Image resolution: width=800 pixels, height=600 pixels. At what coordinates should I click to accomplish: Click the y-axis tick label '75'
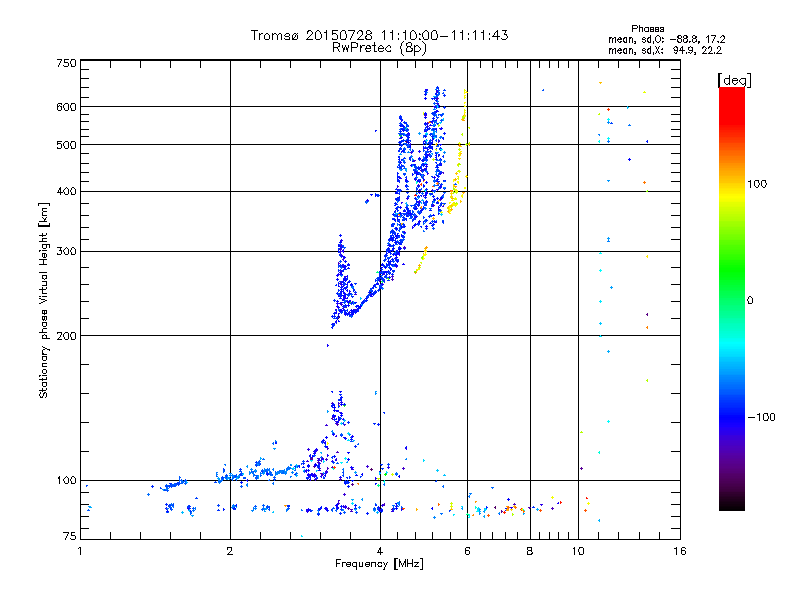click(70, 536)
